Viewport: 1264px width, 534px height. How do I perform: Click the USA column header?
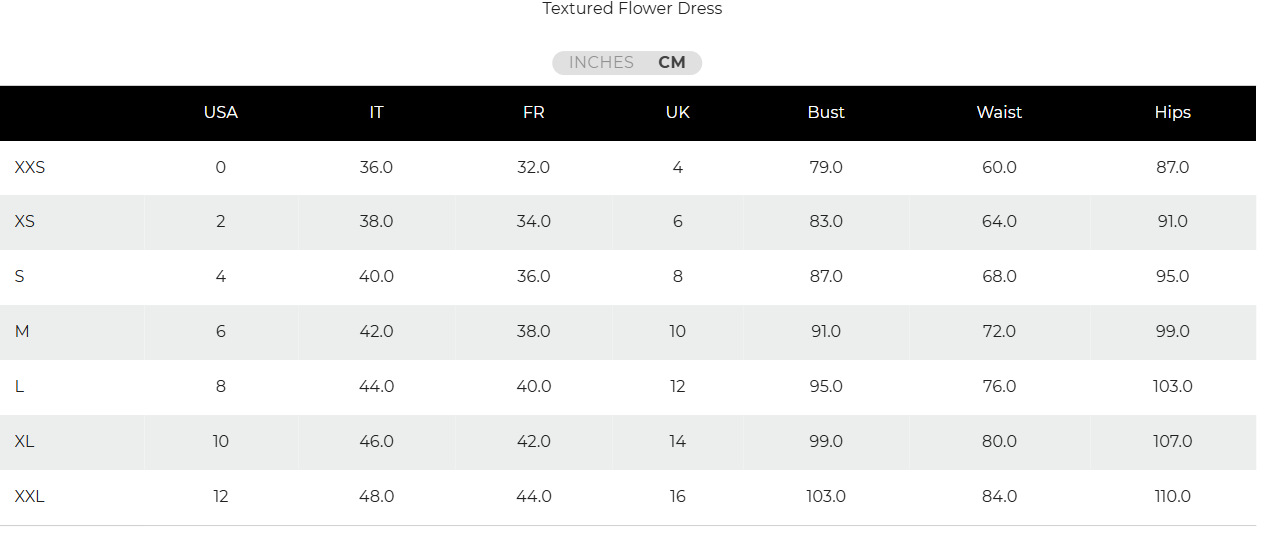click(221, 112)
